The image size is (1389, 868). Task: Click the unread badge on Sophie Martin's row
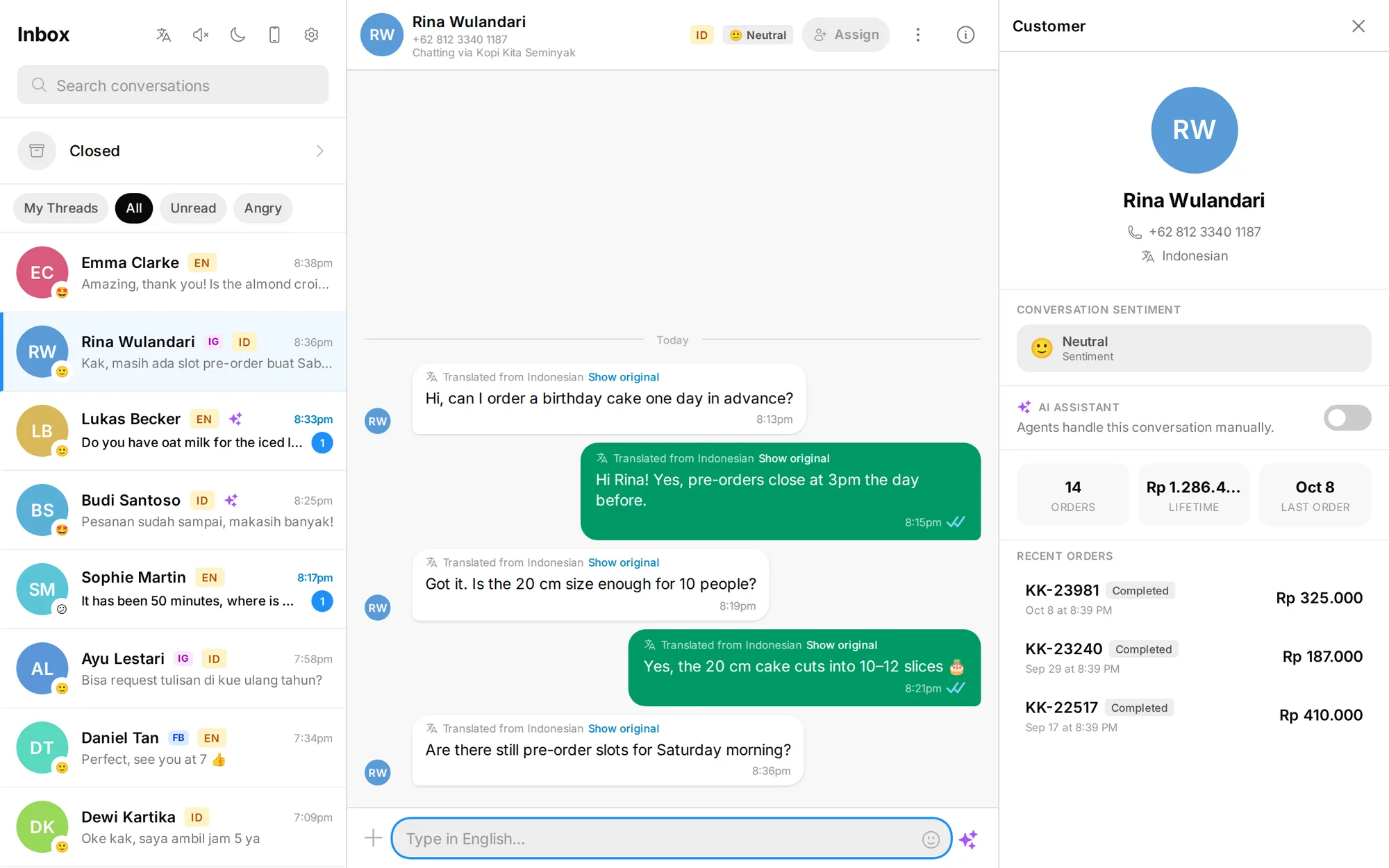point(322,601)
